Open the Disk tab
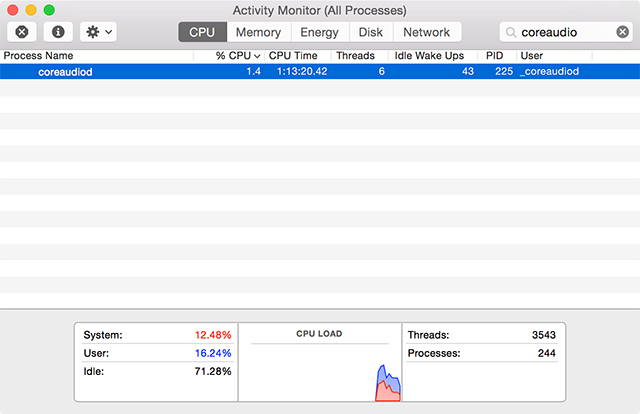This screenshot has width=640, height=414. click(371, 32)
